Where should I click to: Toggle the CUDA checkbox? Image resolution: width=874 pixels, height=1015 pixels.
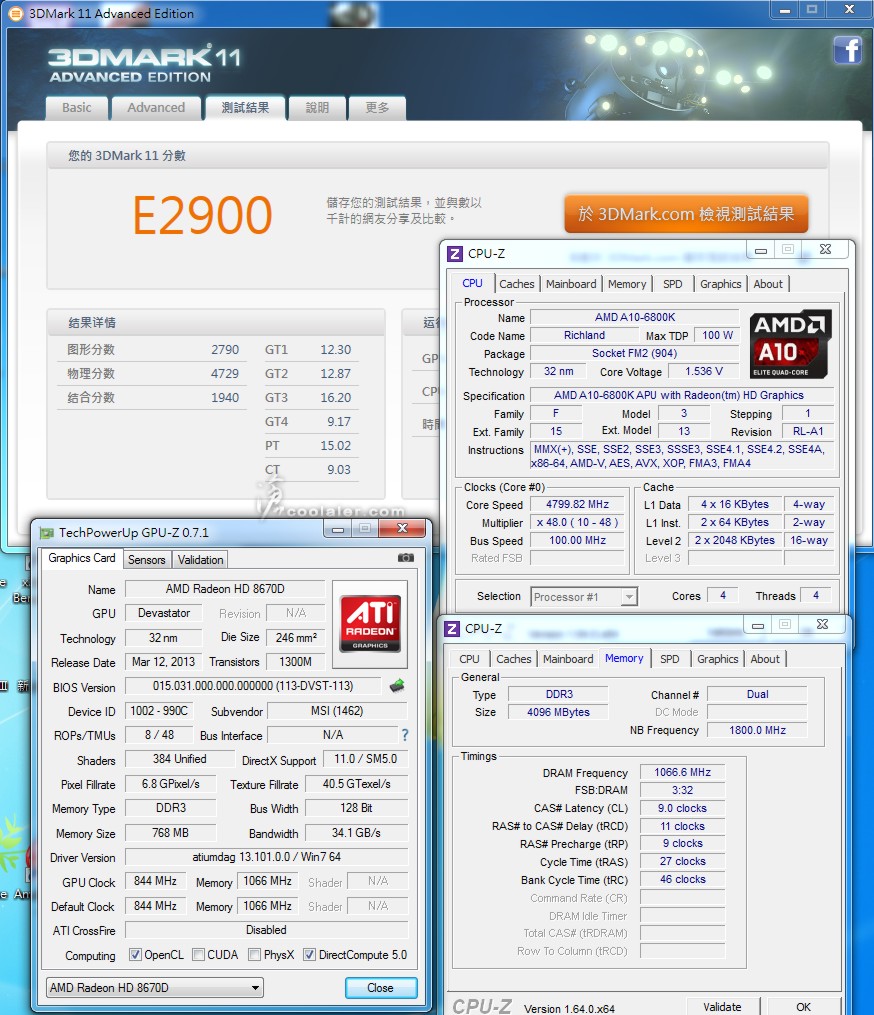(199, 955)
